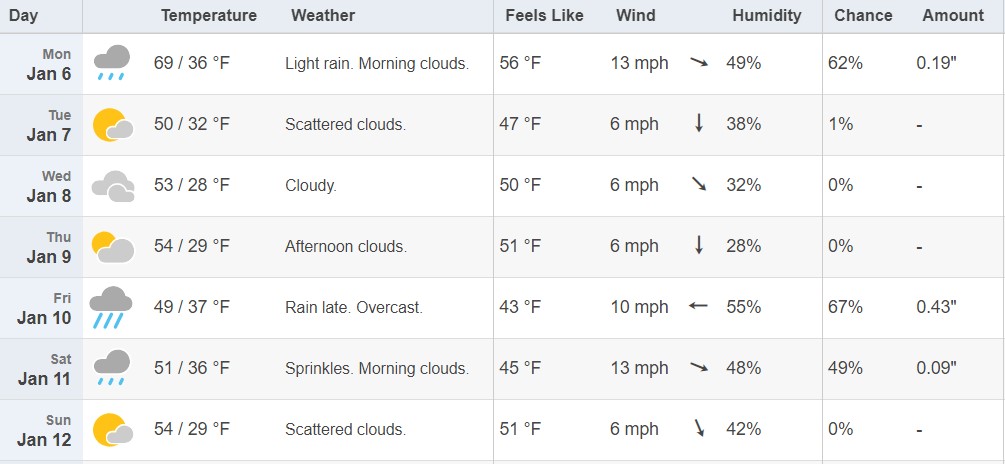Click the wind direction arrow for Jan 10
Screen dimensions: 1005x464
tap(698, 306)
